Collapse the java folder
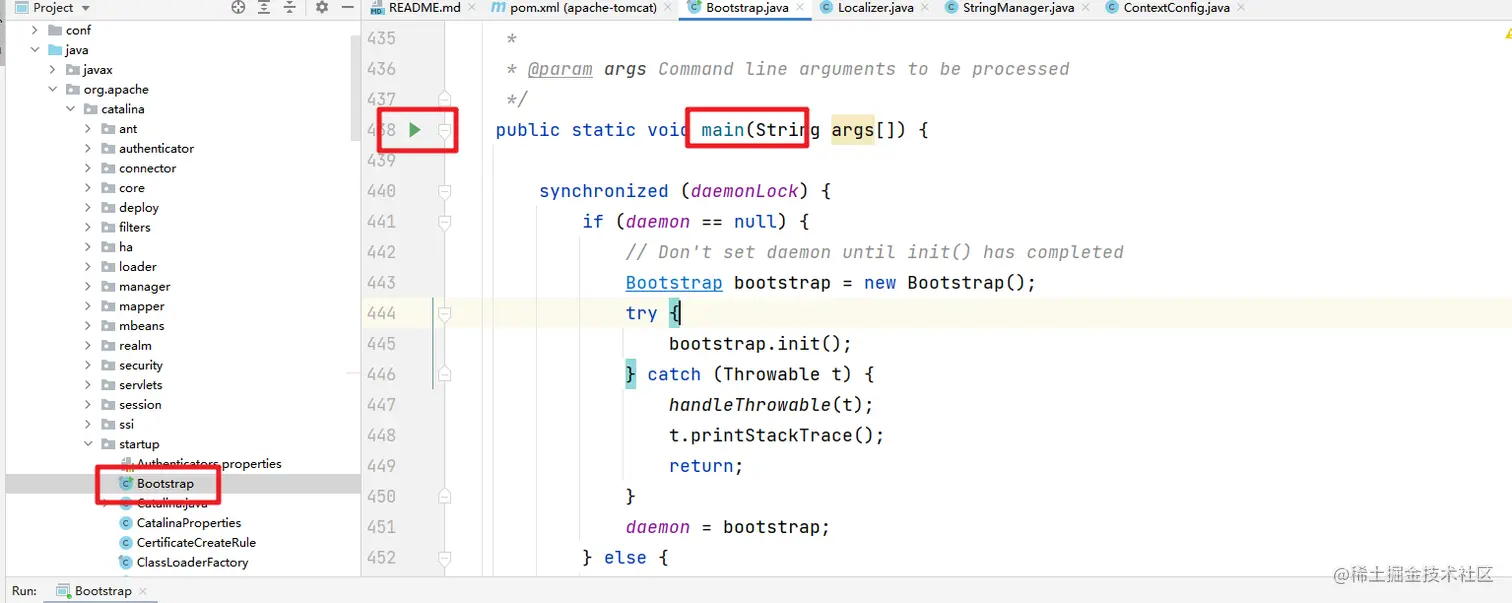The height and width of the screenshot is (603, 1512). pos(35,50)
